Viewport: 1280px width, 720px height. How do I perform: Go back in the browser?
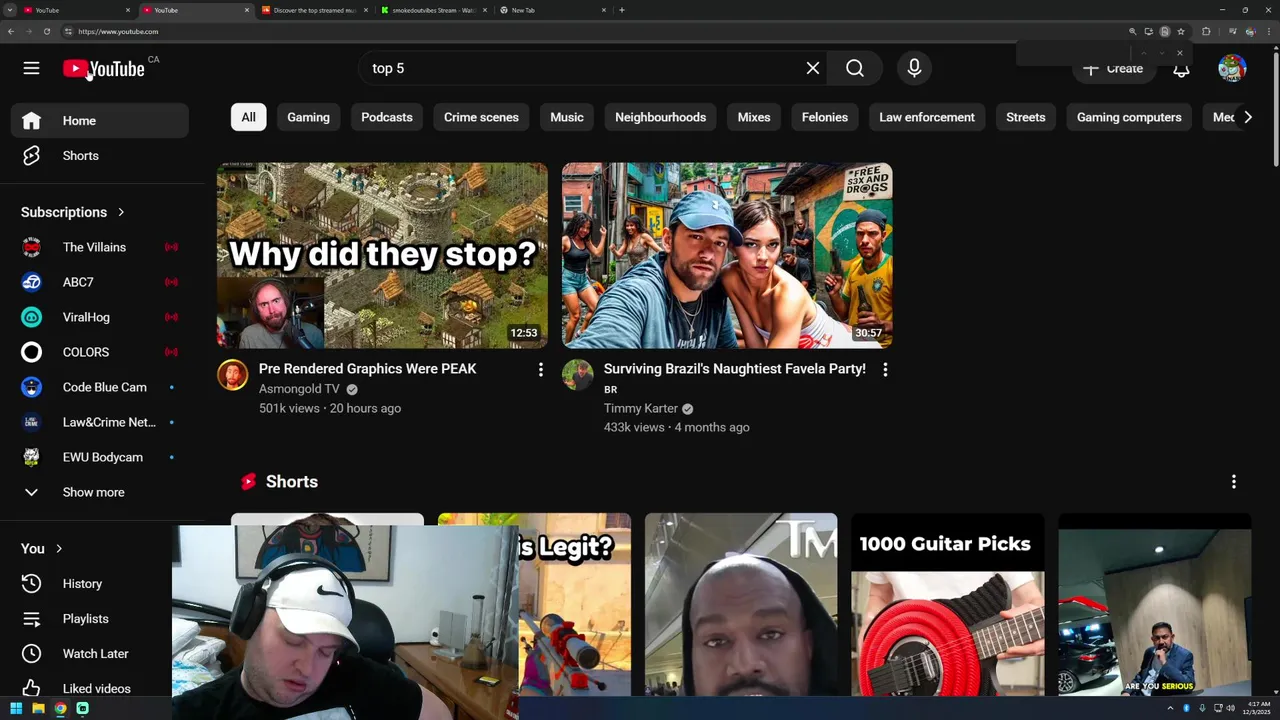pos(11,31)
